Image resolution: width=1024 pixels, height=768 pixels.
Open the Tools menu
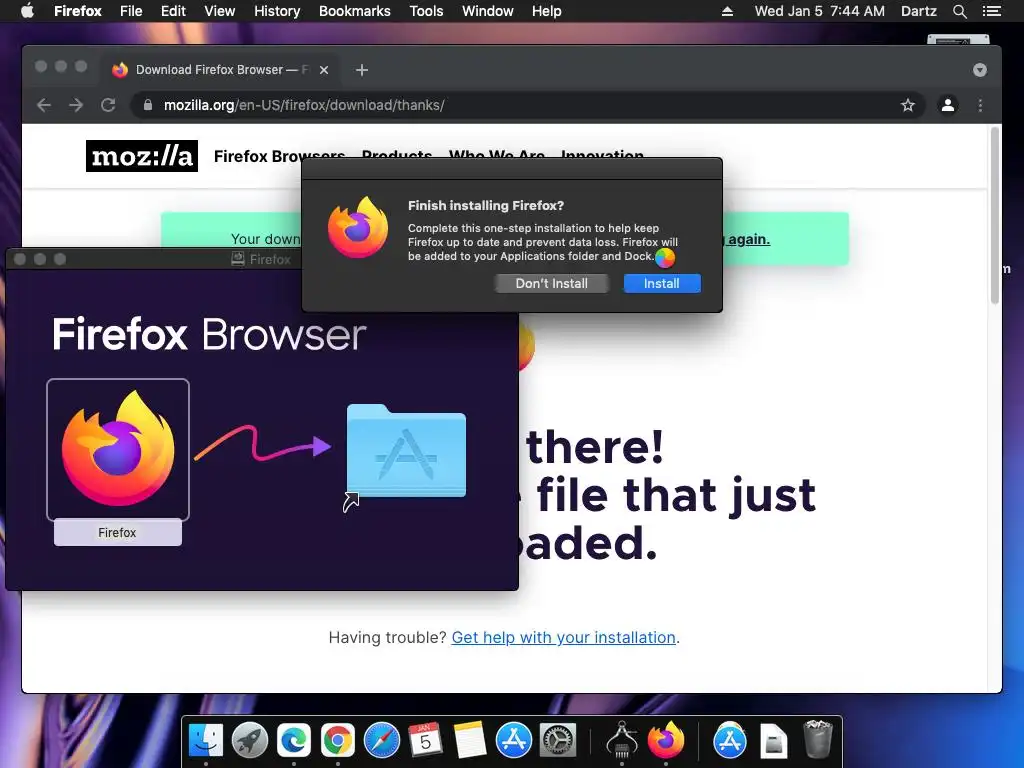426,11
